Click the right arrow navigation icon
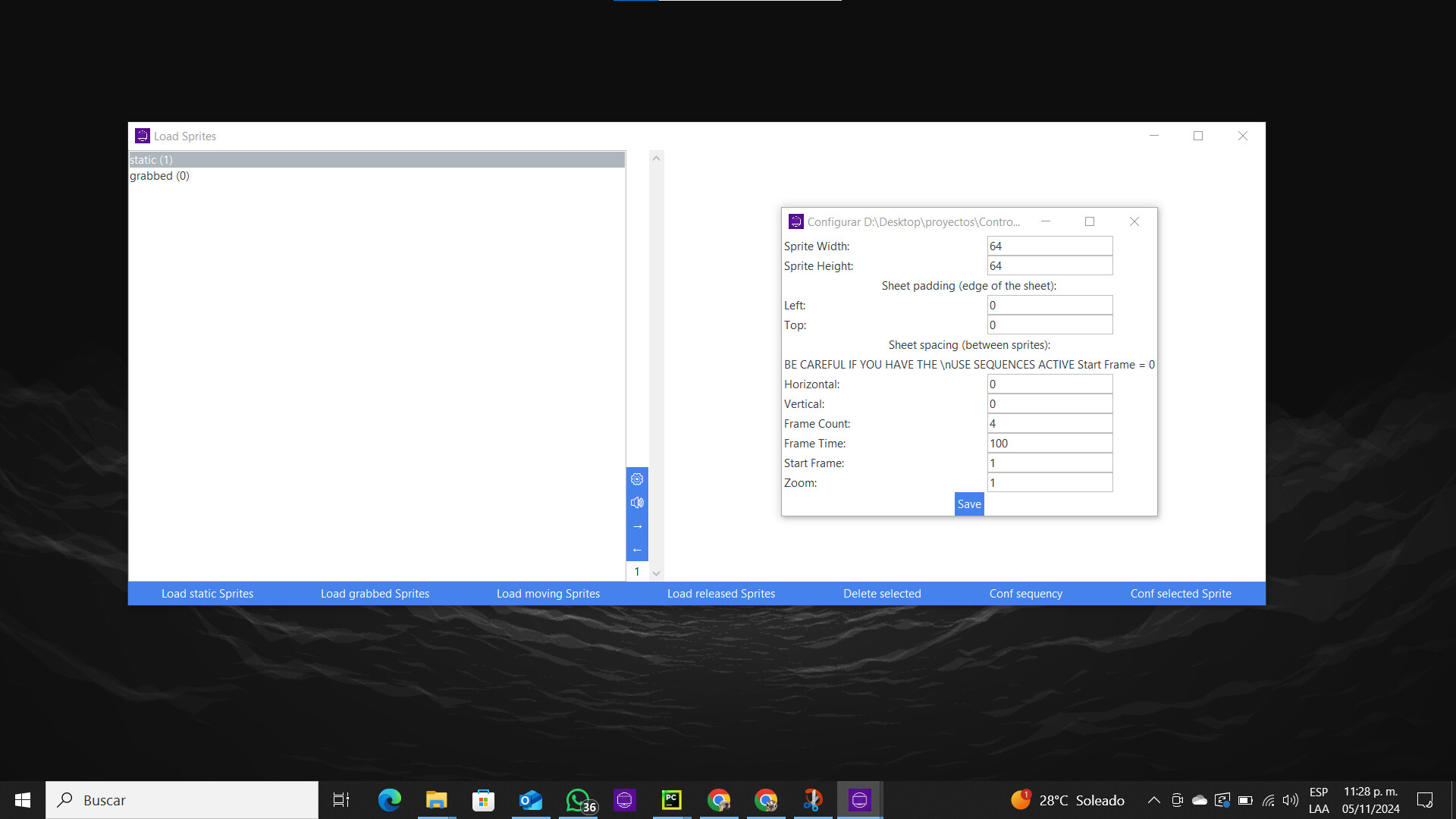The image size is (1456, 819). (637, 526)
